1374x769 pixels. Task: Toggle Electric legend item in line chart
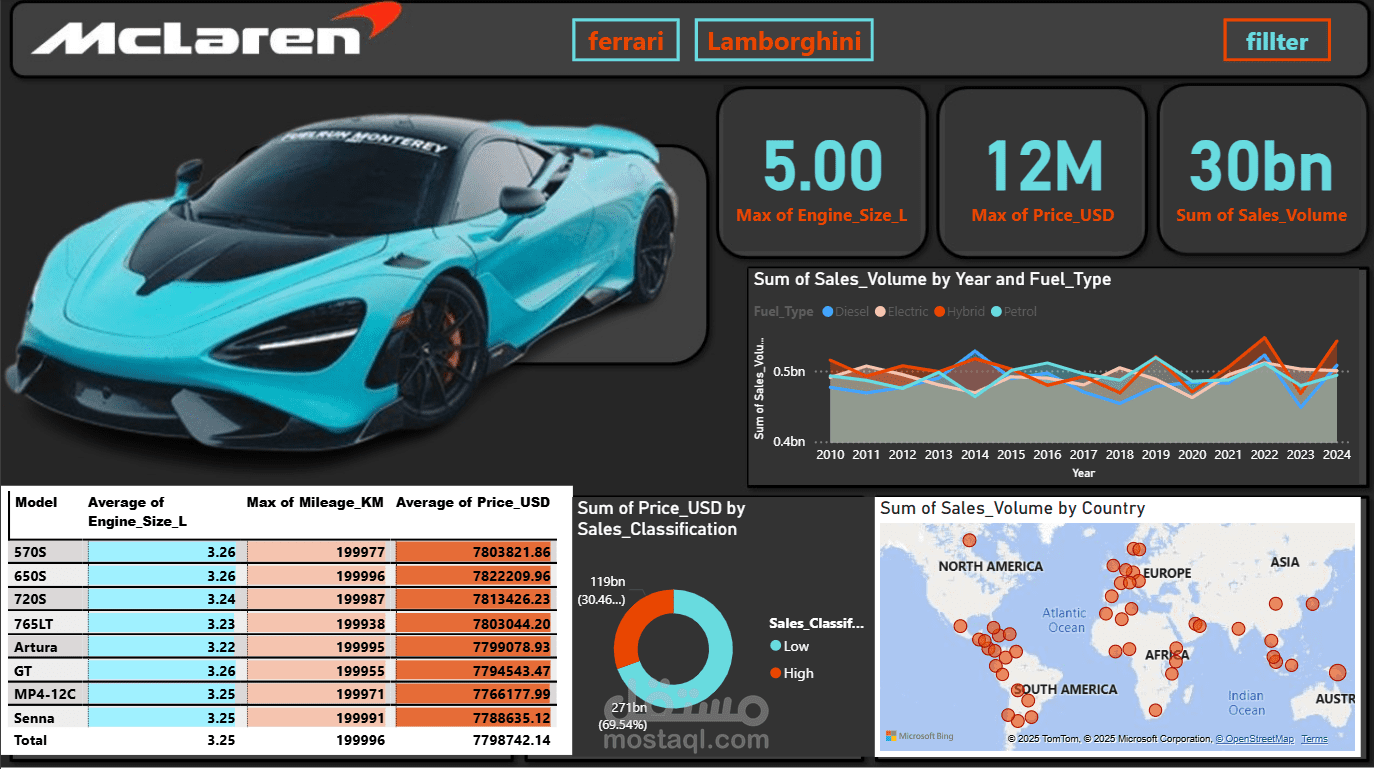click(901, 312)
